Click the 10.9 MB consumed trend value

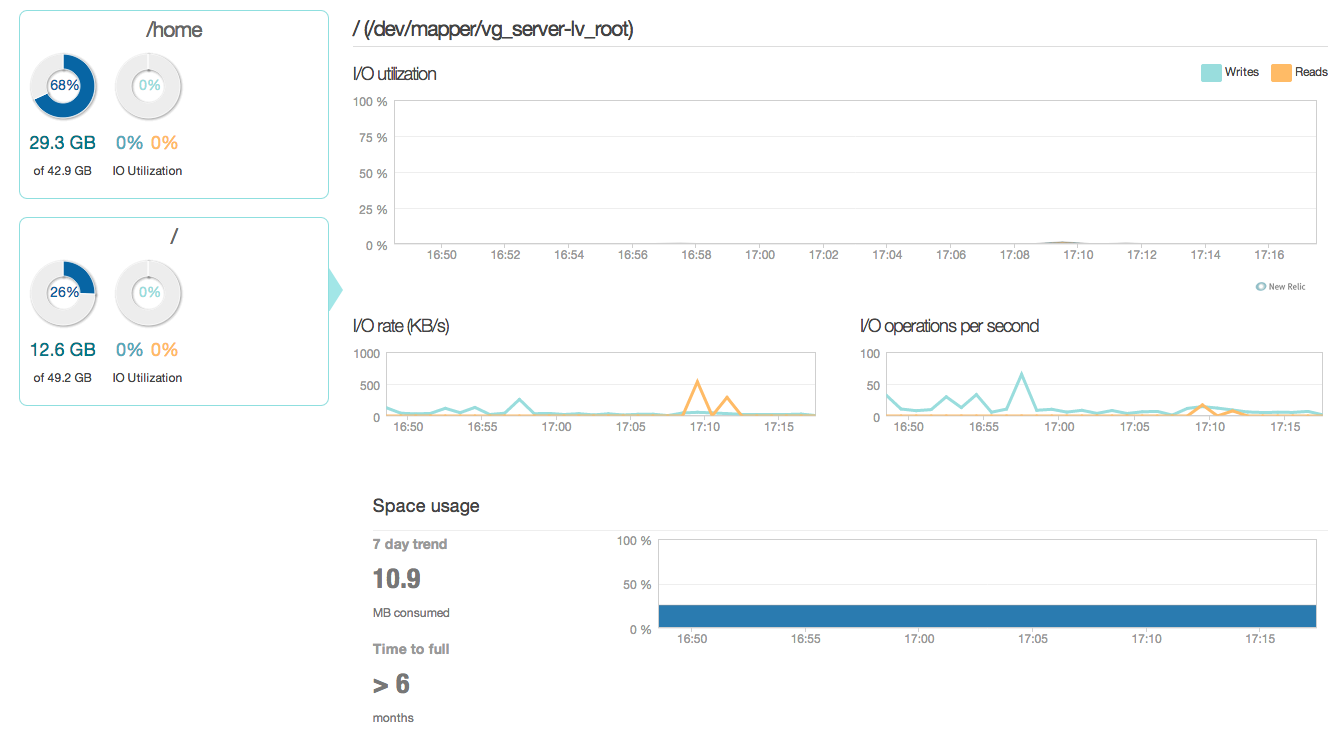[397, 579]
